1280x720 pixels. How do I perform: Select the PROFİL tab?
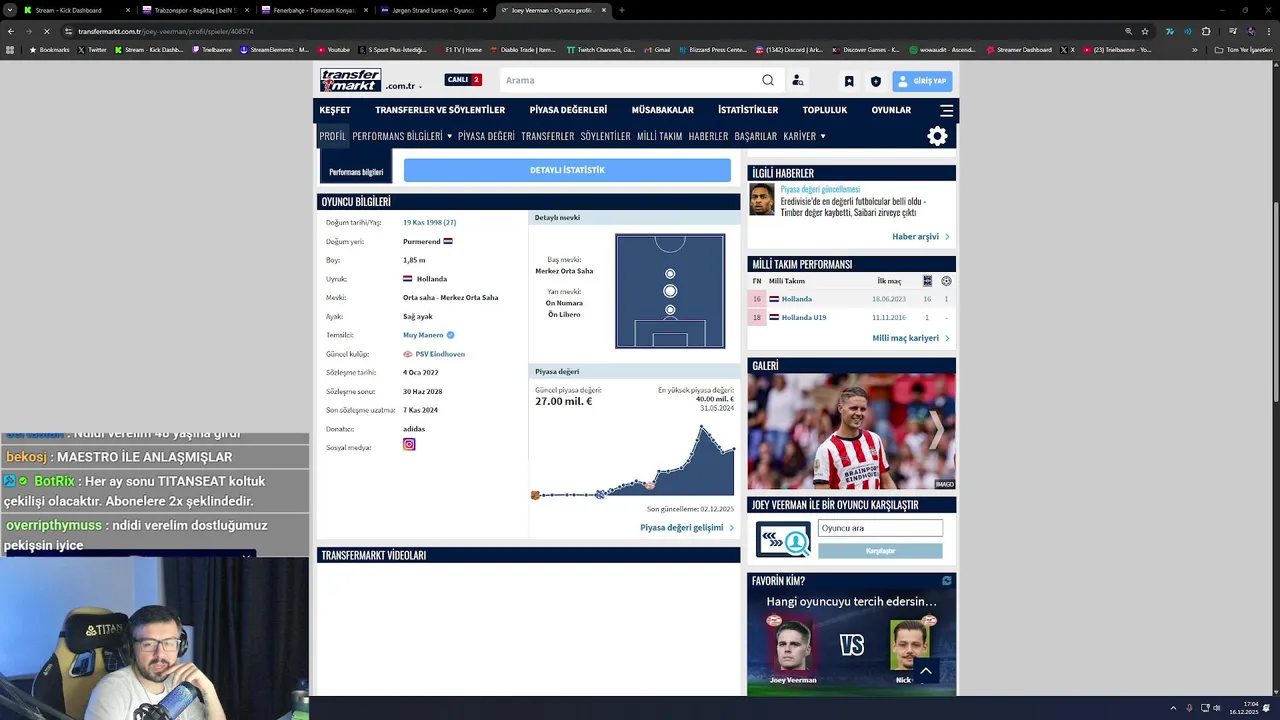pyautogui.click(x=333, y=136)
